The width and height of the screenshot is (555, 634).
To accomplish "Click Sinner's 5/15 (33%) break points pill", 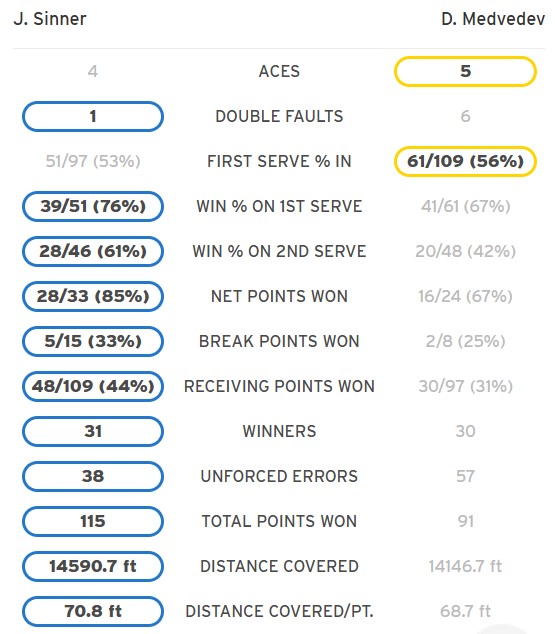I will point(93,341).
